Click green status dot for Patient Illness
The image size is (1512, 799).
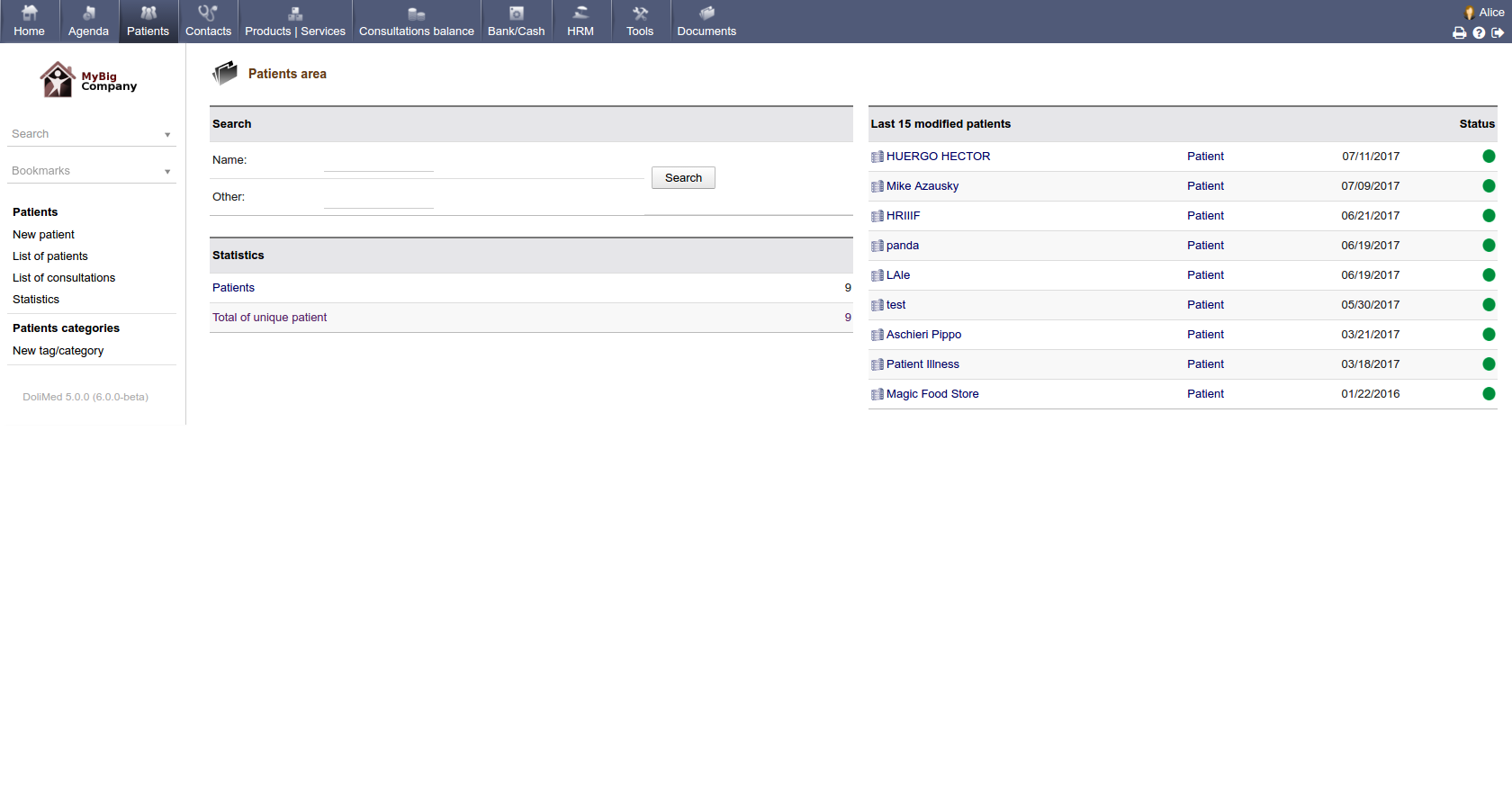tap(1489, 364)
